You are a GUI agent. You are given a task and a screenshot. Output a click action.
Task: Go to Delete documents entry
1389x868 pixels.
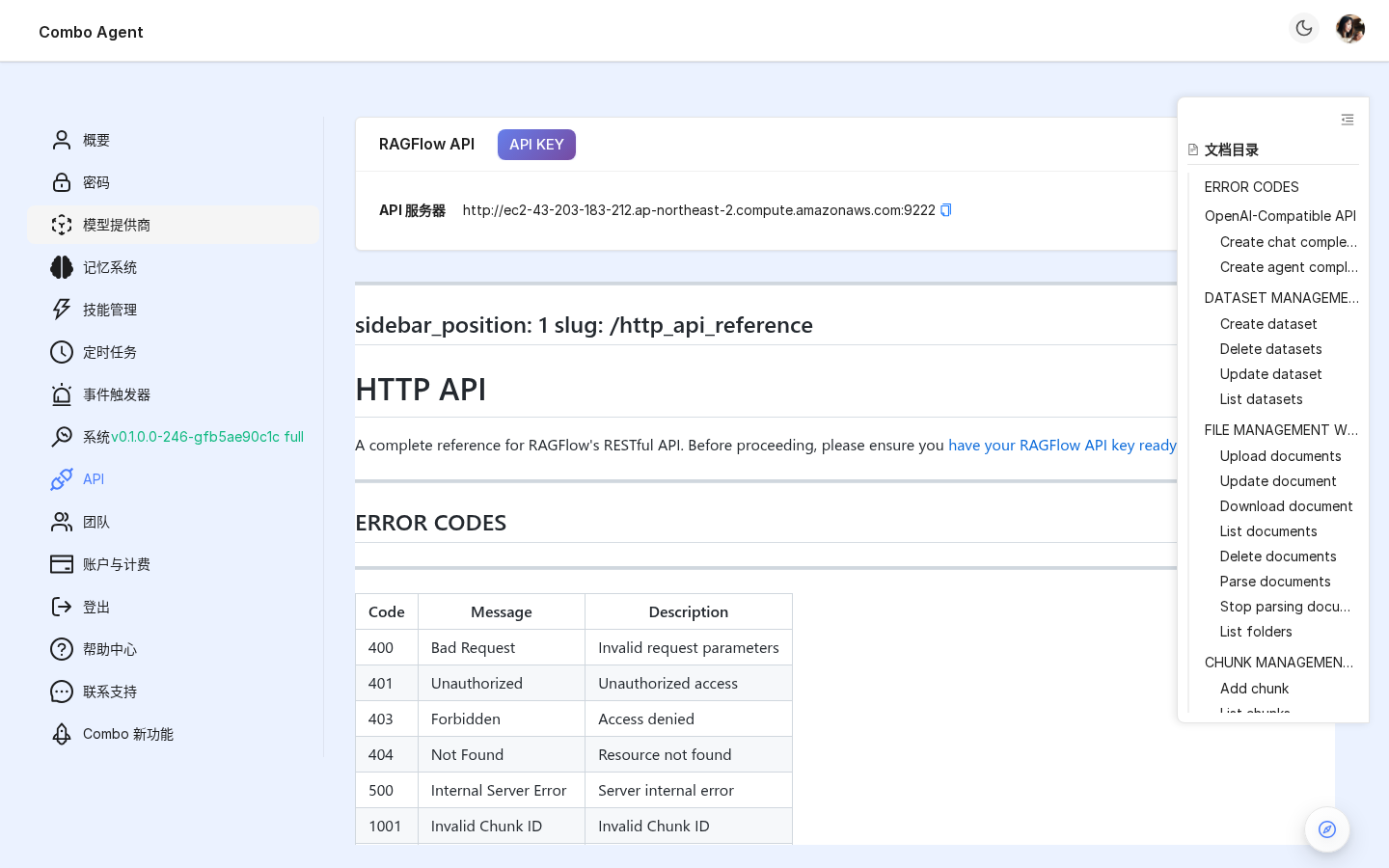(1278, 556)
